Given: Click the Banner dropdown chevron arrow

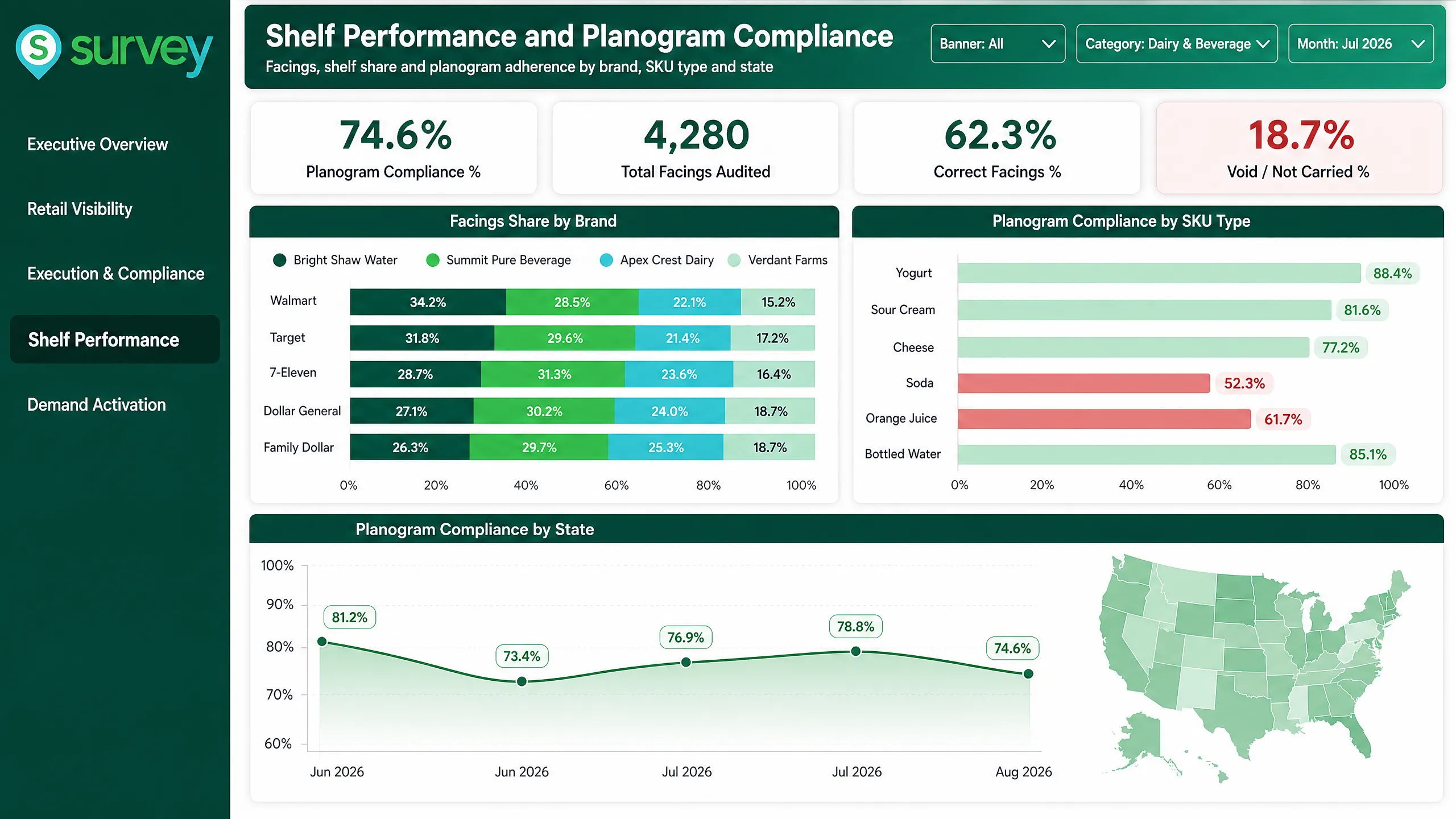Looking at the screenshot, I should point(1048,44).
